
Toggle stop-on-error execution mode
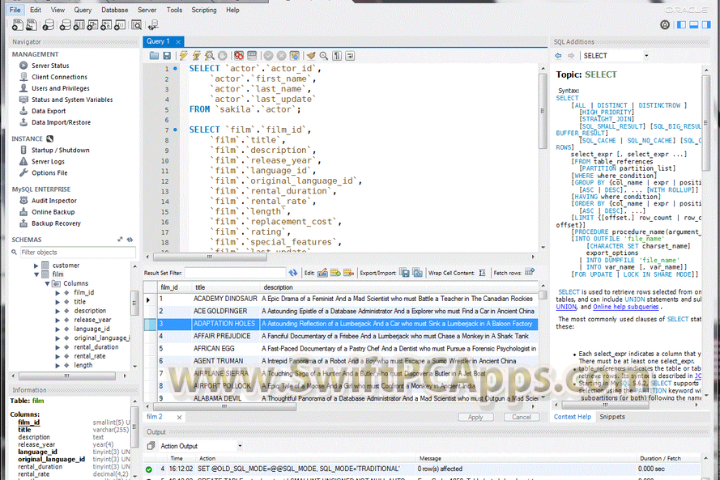click(239, 56)
